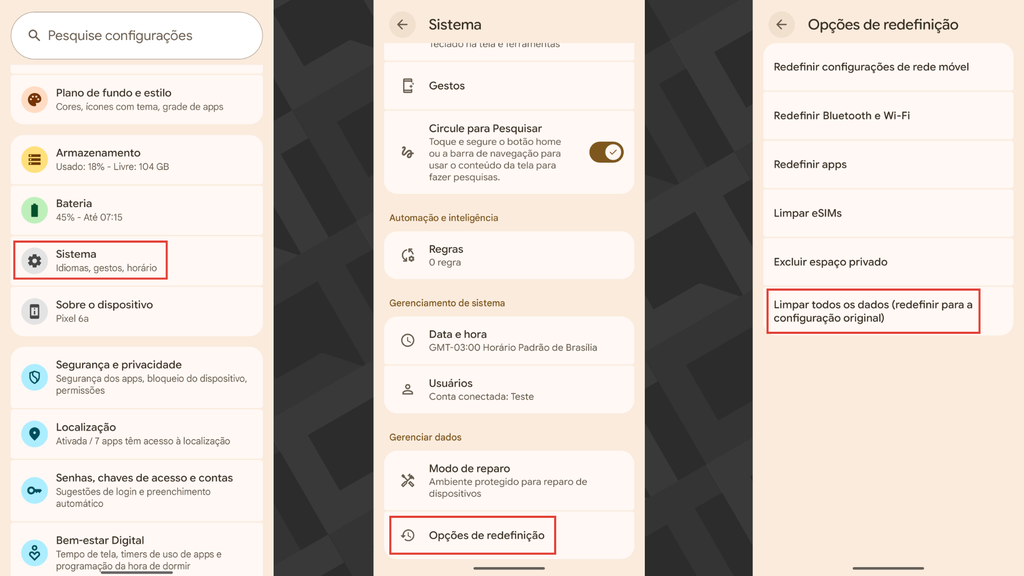Tap the back arrow on Opções de redefinição
This screenshot has width=1024, height=576.
(781, 24)
